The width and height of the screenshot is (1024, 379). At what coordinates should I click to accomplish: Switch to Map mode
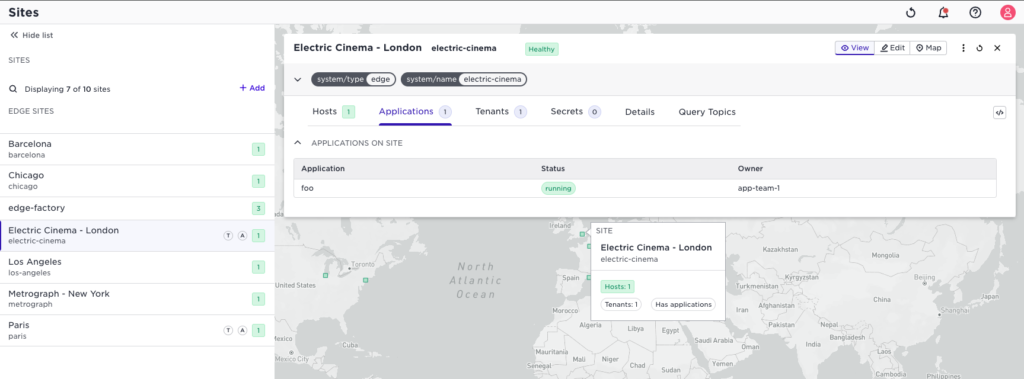pyautogui.click(x=928, y=48)
